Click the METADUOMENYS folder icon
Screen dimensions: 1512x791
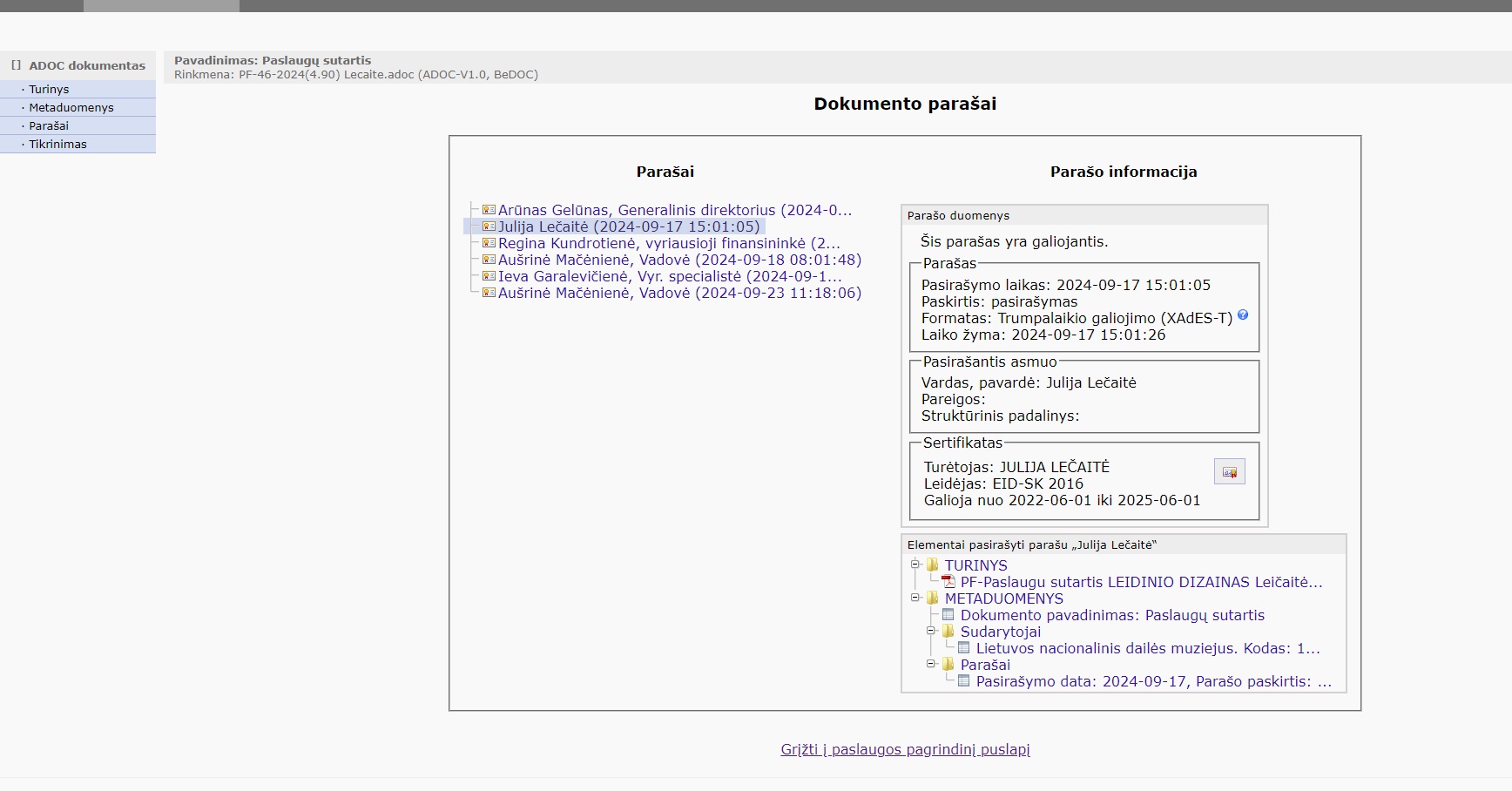tap(933, 598)
